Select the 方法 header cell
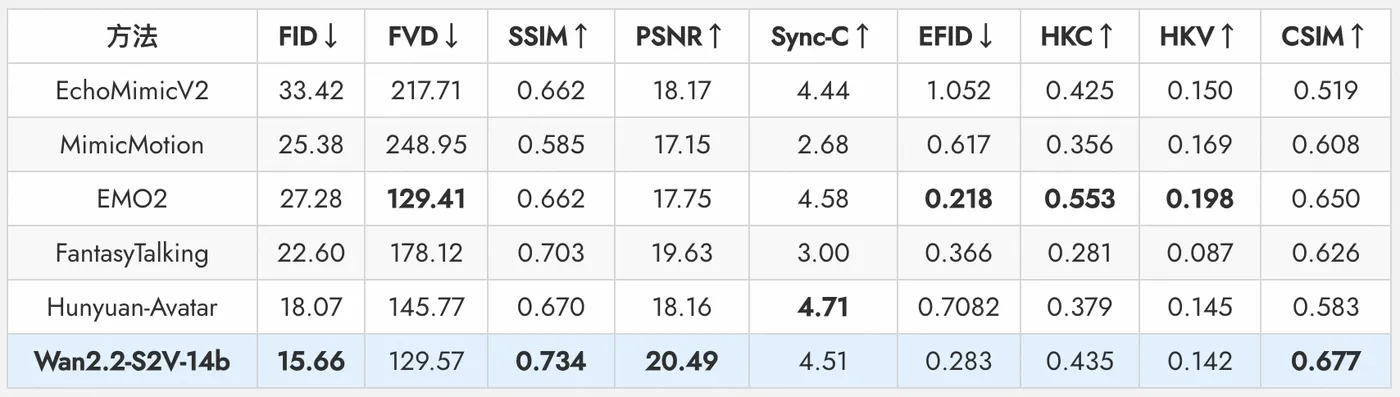The image size is (1400, 397). pos(132,37)
